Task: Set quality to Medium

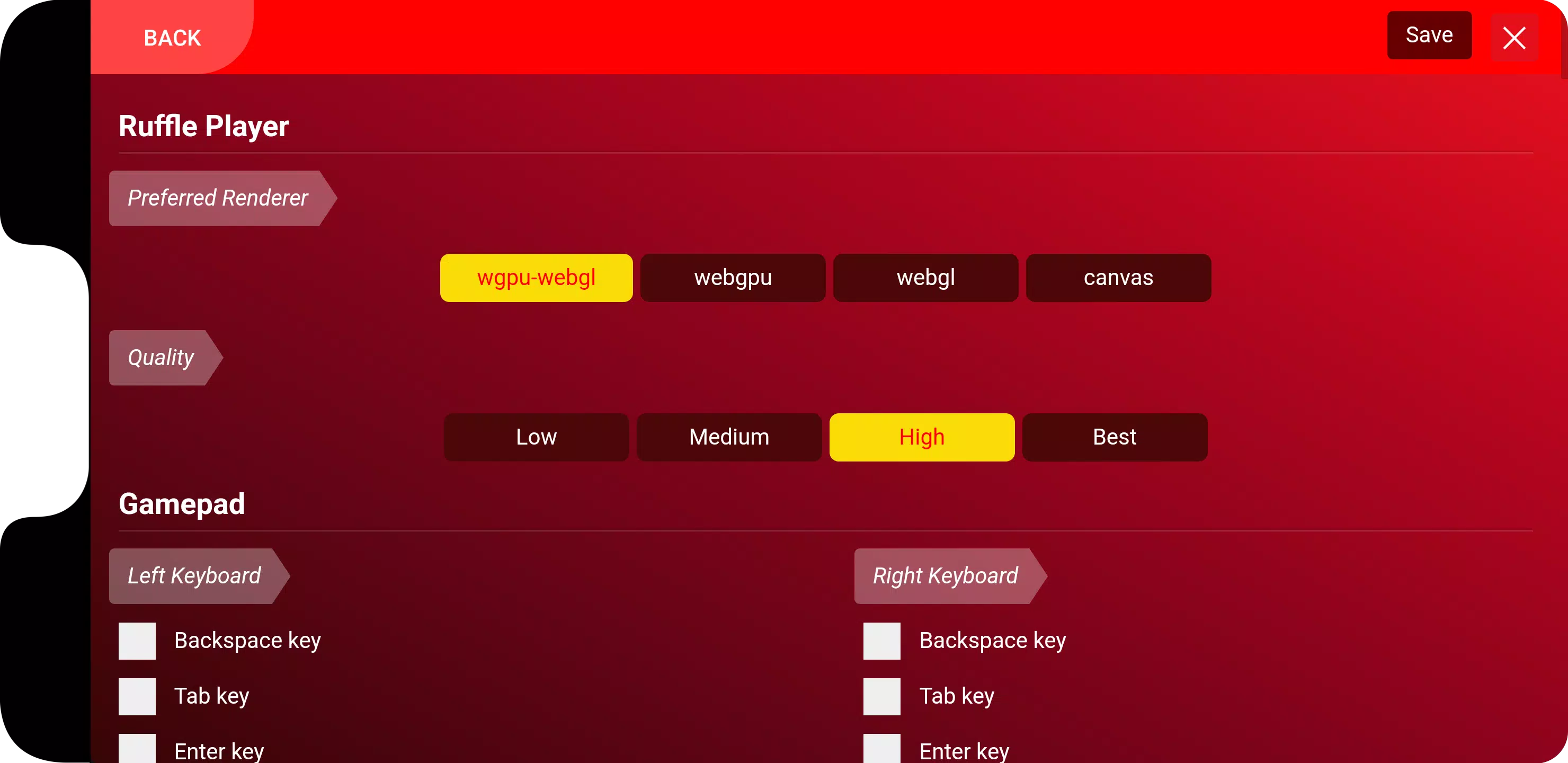Action: [729, 437]
